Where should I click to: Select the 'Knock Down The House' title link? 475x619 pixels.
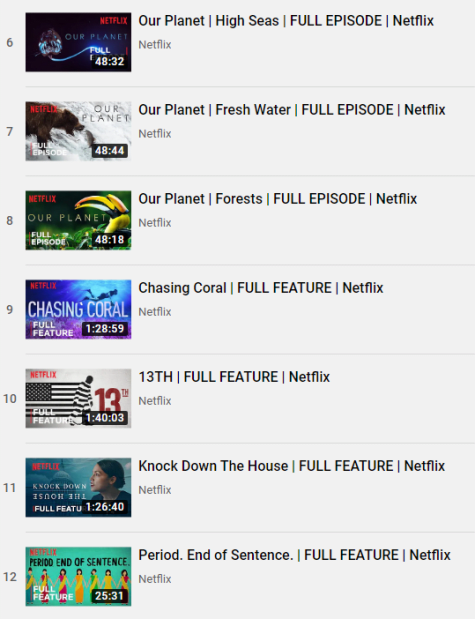pos(291,466)
